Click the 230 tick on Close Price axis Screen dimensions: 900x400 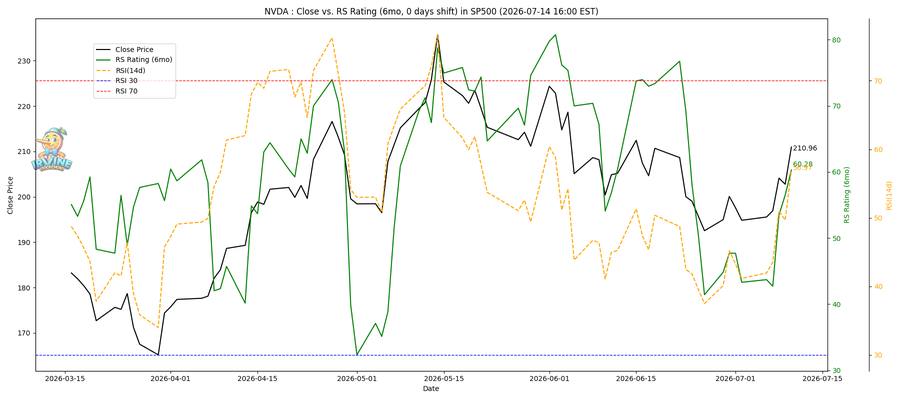coord(25,61)
